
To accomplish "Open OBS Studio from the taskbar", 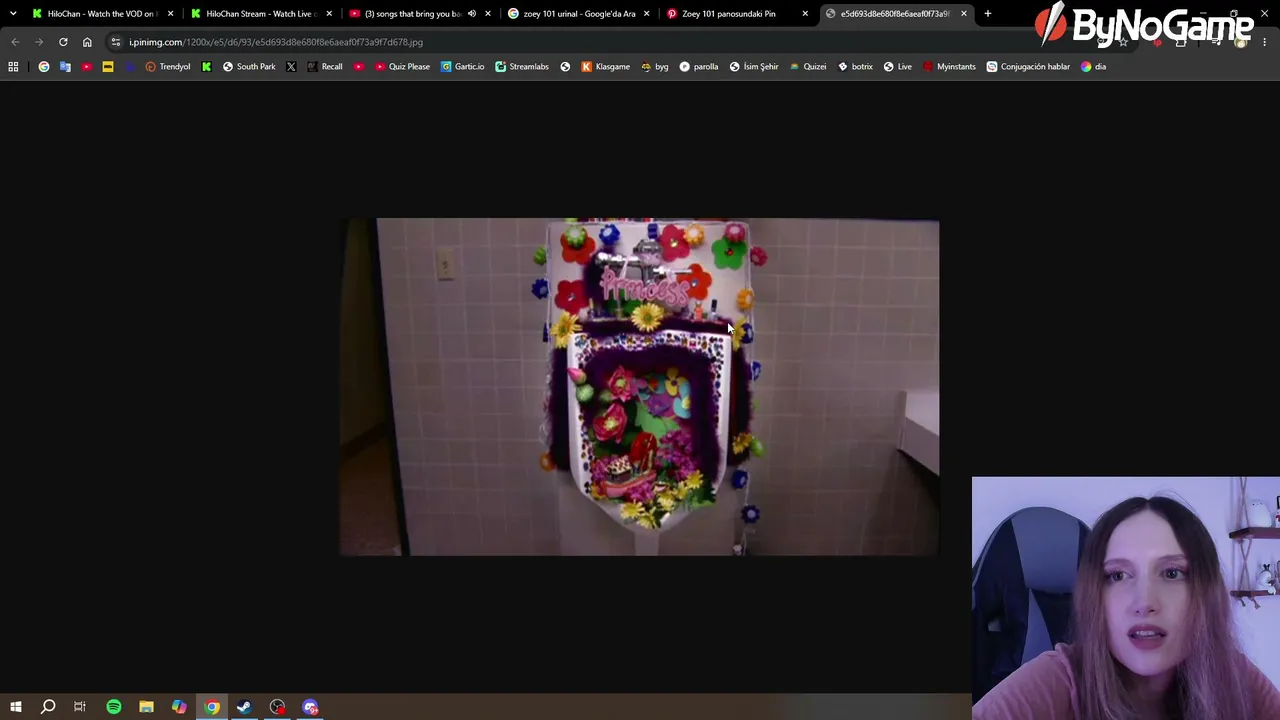I will coord(277,707).
